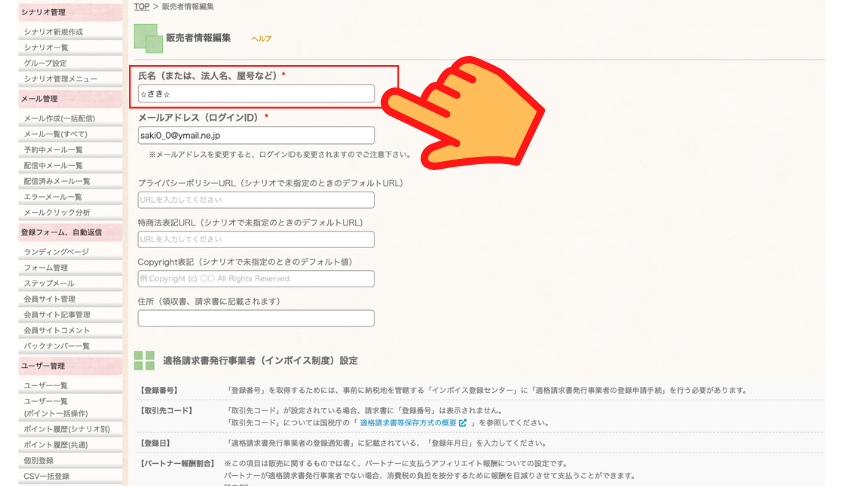
Task: Open バックナンバー一覧 in sidebar
Action: coord(57,346)
